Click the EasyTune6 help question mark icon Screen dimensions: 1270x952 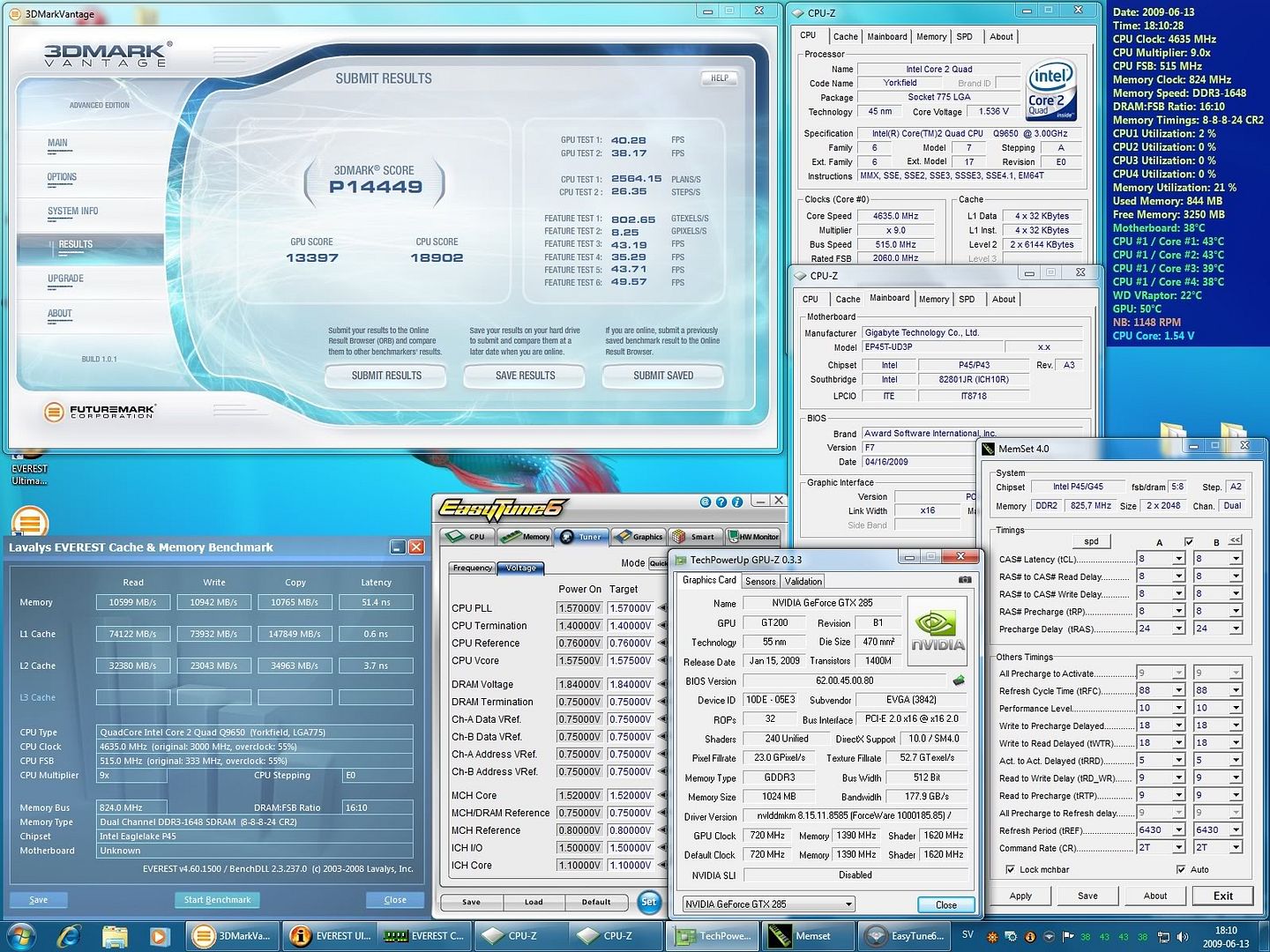[x=721, y=502]
